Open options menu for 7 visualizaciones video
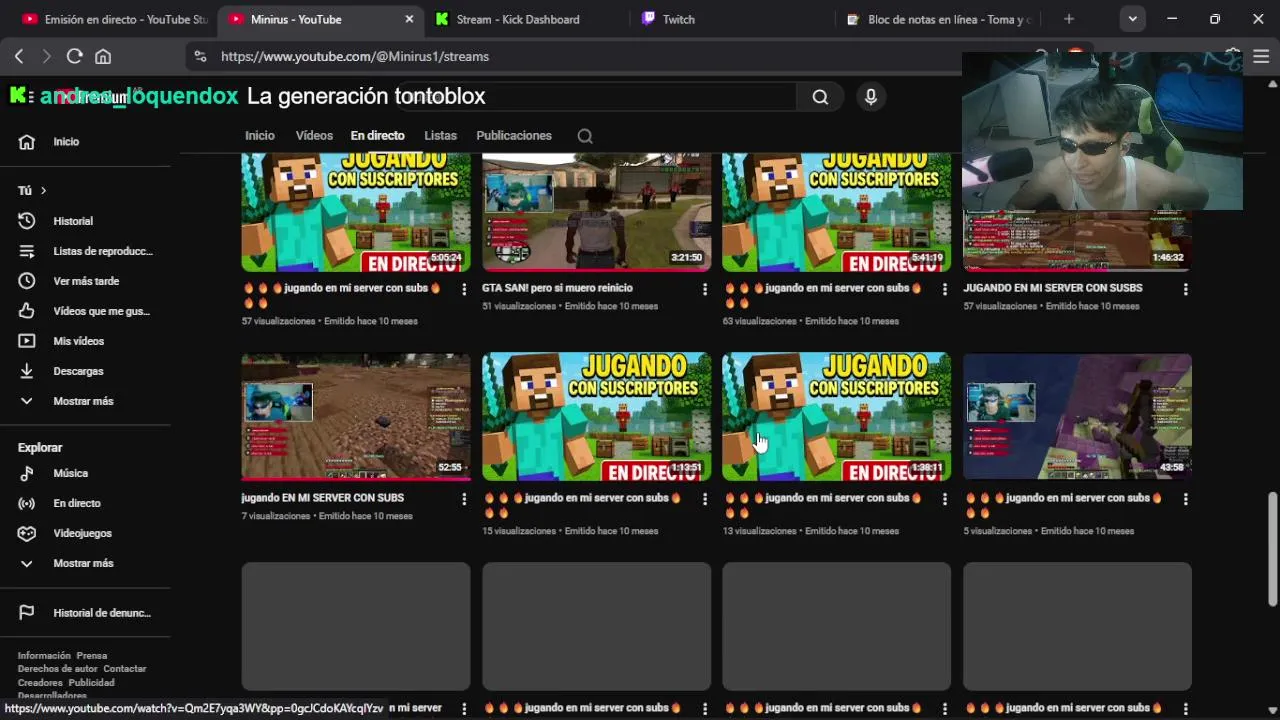1280x720 pixels. pyautogui.click(x=464, y=499)
